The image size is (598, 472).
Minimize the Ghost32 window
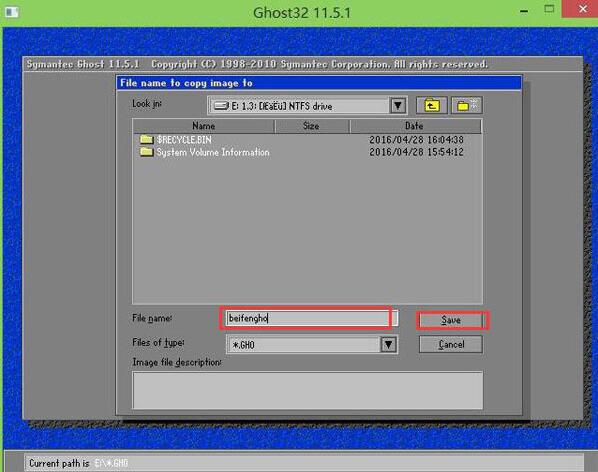pos(524,11)
